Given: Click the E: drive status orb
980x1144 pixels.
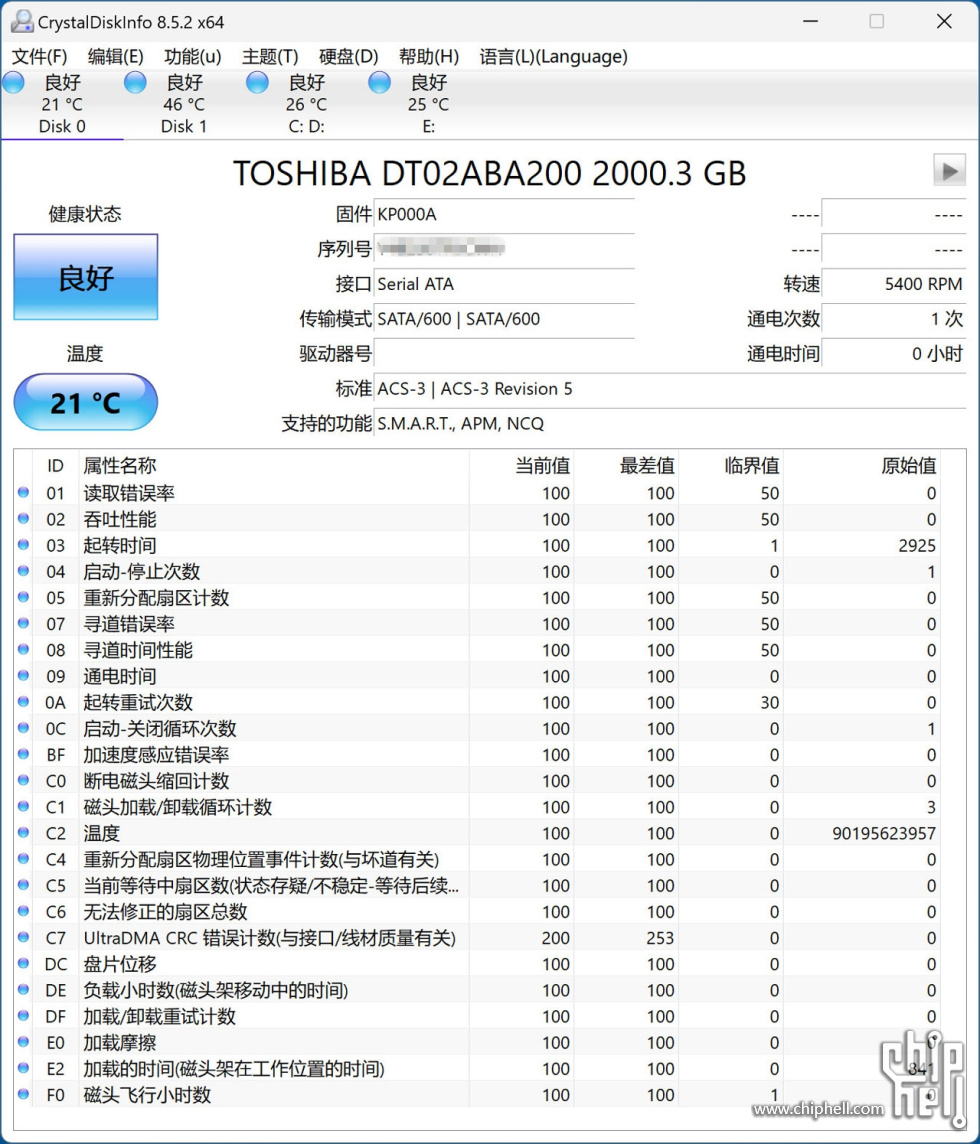Looking at the screenshot, I should (379, 82).
